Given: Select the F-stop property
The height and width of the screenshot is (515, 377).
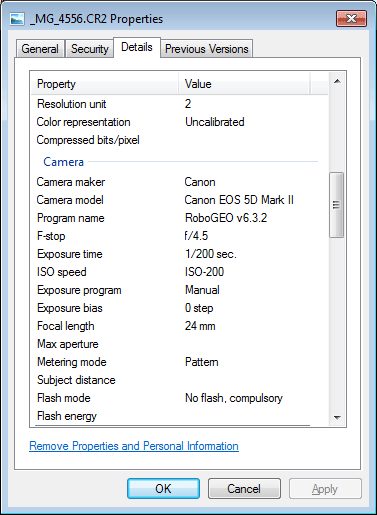Looking at the screenshot, I should tap(51, 236).
